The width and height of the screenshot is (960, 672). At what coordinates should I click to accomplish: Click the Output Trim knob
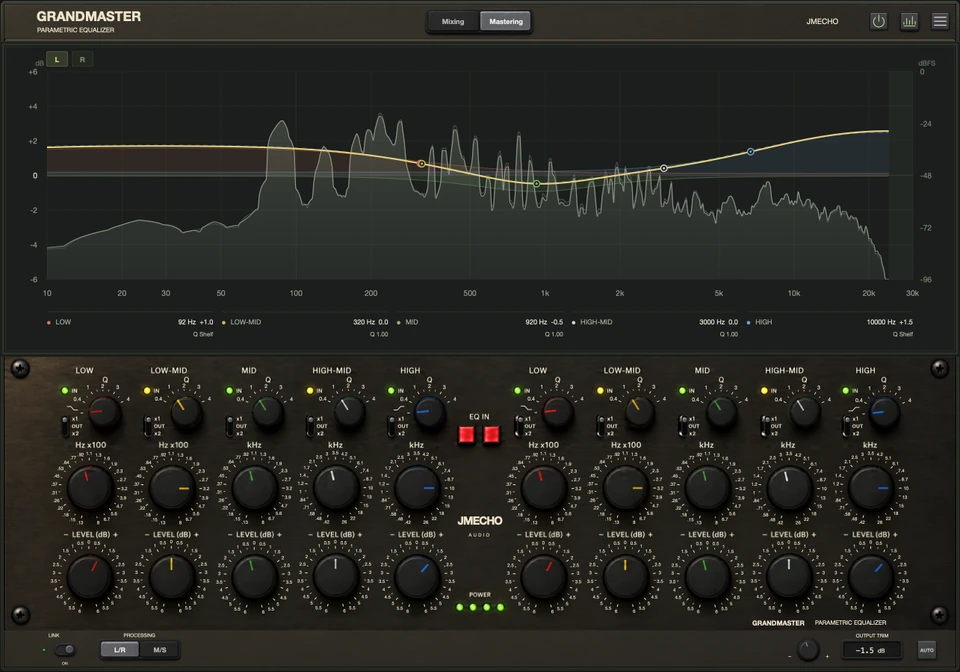point(808,650)
